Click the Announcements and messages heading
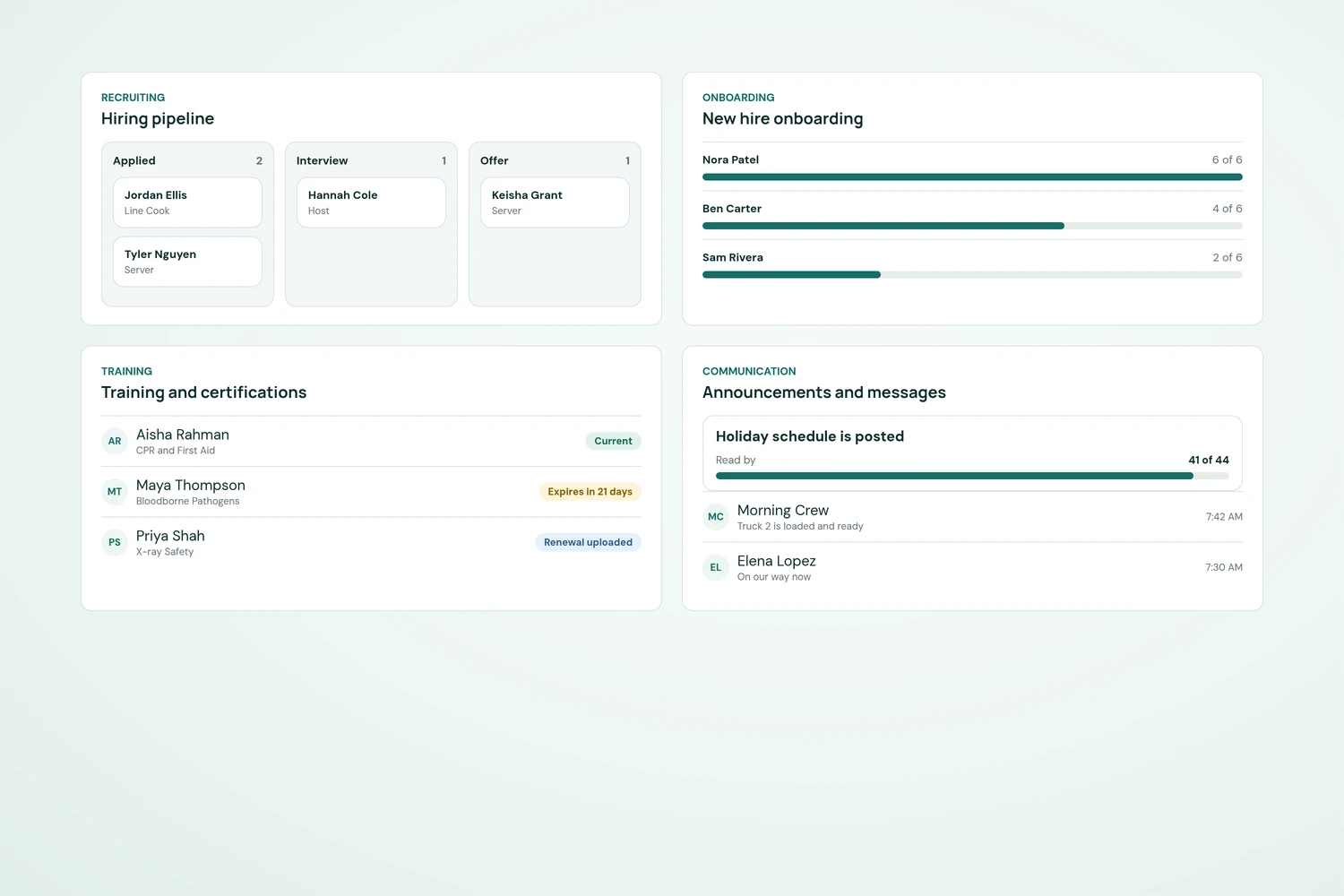1344x896 pixels. click(824, 392)
